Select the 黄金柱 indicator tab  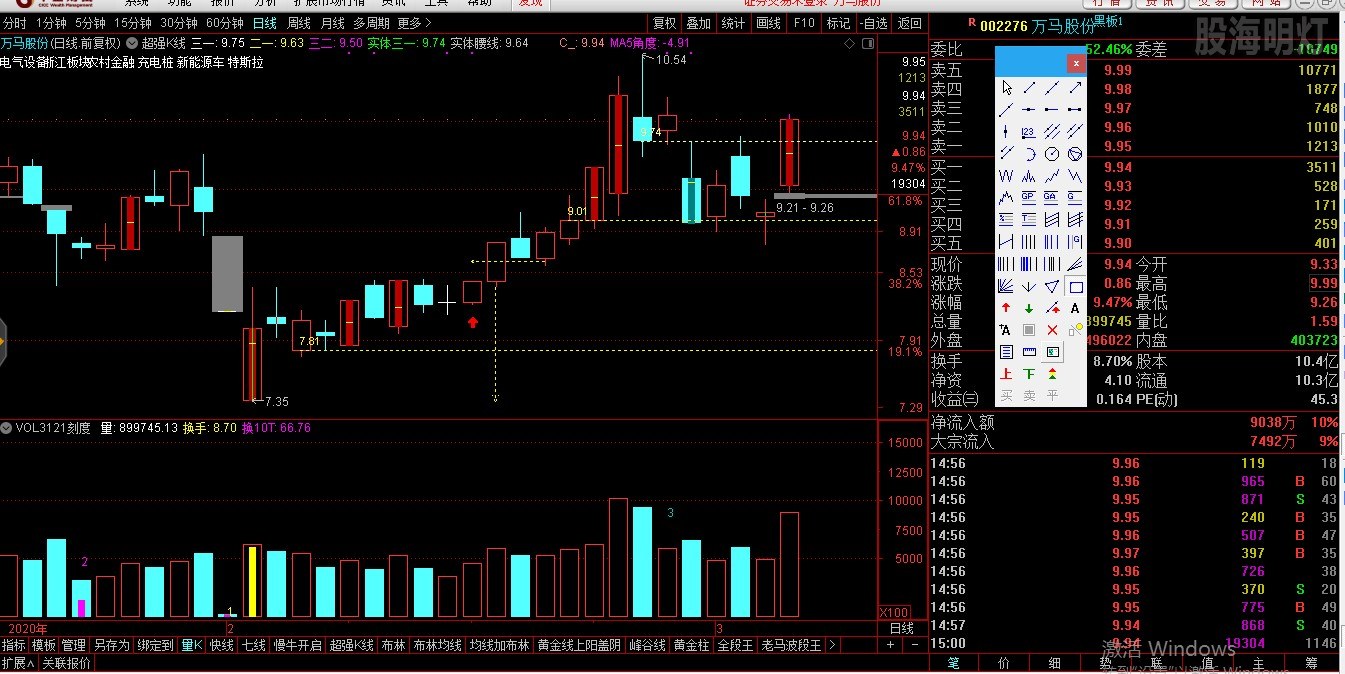coord(692,645)
